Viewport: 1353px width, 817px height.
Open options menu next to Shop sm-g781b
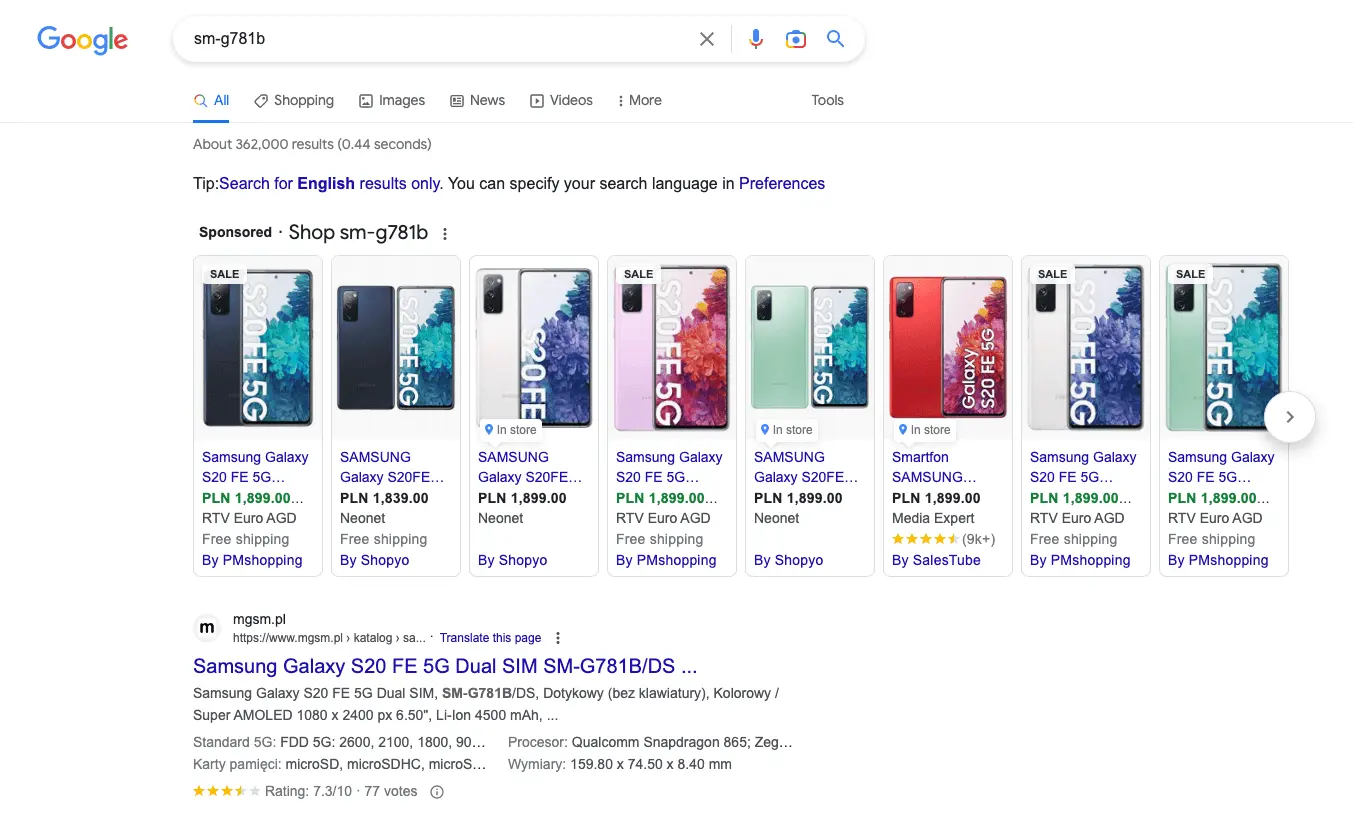click(x=444, y=232)
